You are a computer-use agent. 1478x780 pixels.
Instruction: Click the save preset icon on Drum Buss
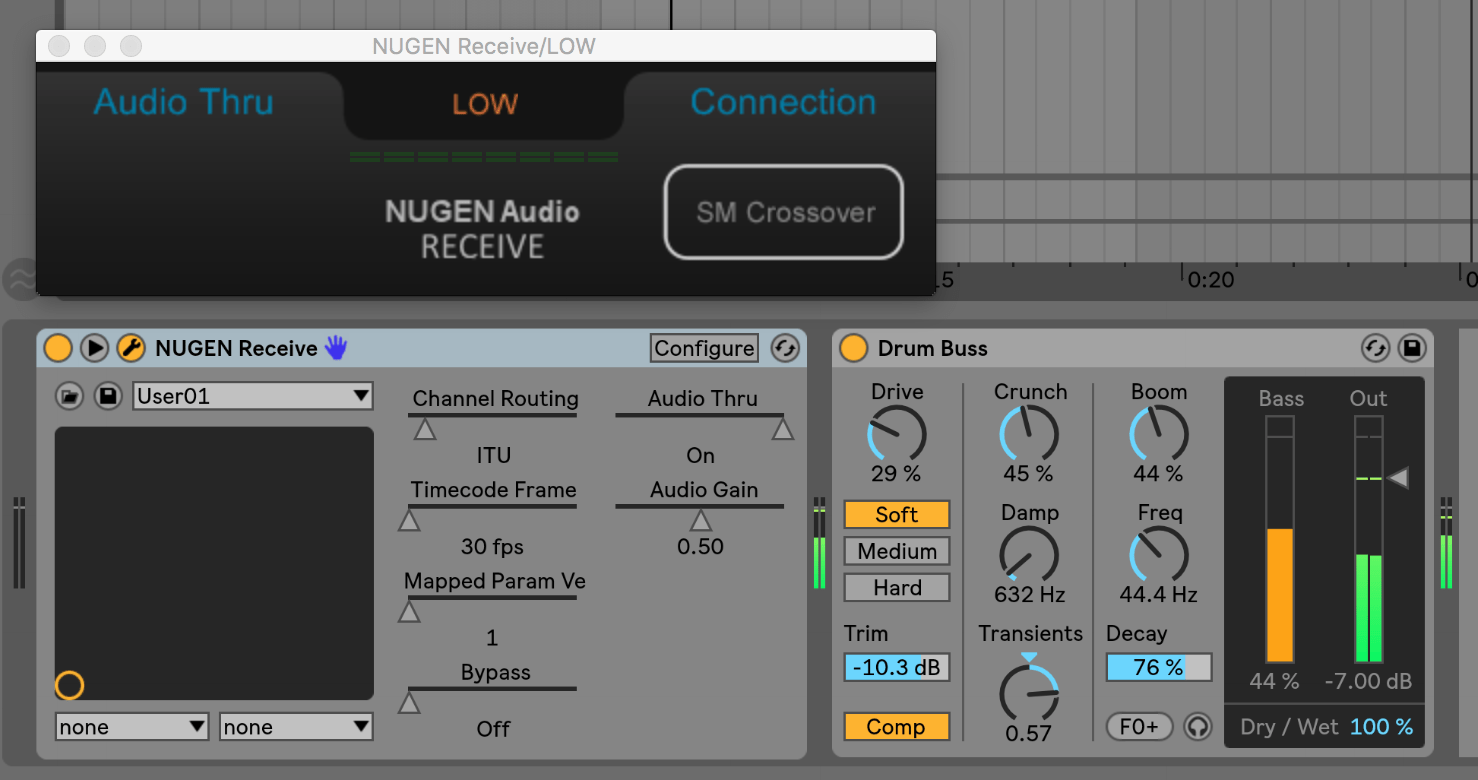coord(1412,348)
